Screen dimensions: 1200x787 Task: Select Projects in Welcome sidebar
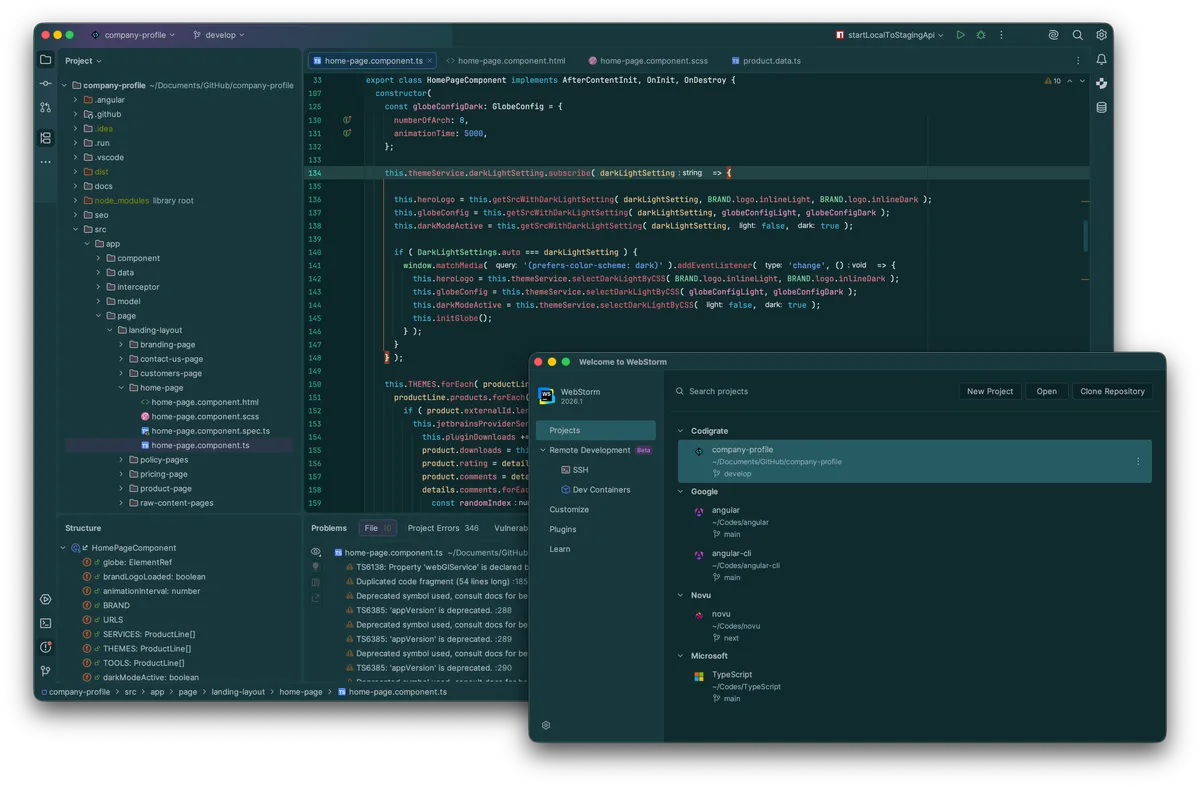tap(596, 430)
